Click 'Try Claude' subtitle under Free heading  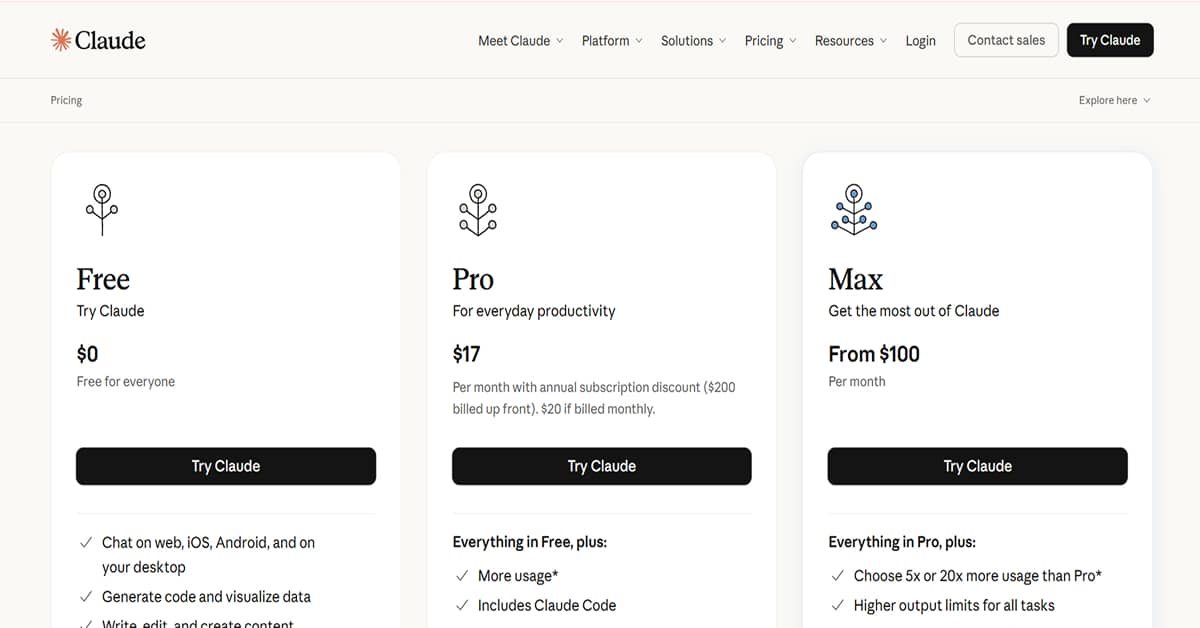pyautogui.click(x=110, y=311)
